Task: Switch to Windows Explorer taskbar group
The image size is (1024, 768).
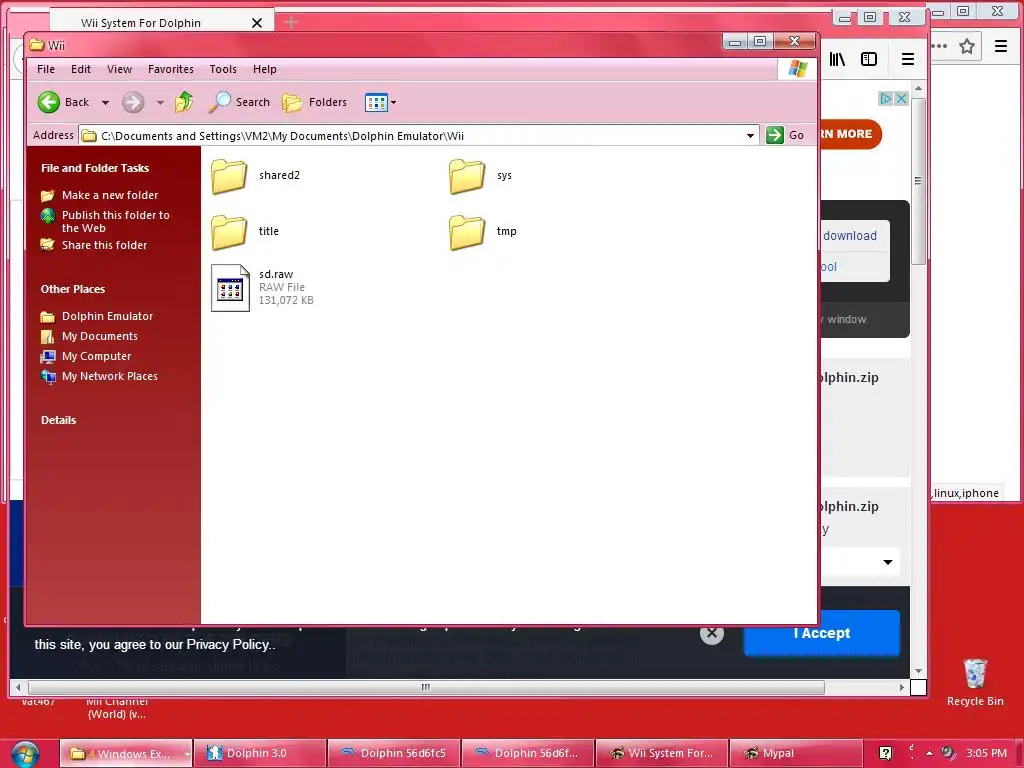Action: (x=126, y=754)
